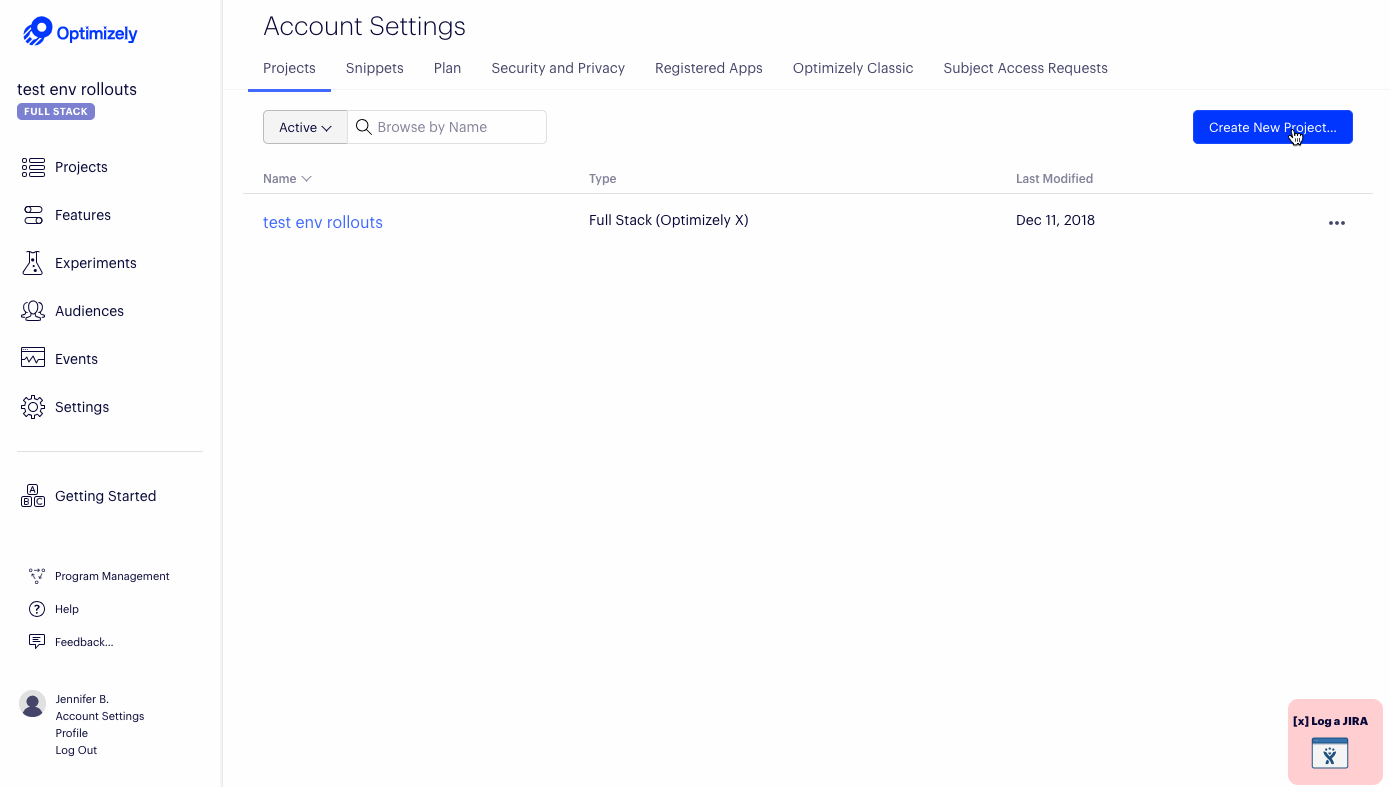Viewport: 1390px width, 787px height.
Task: Open the Active status filter dropdown
Action: (x=305, y=127)
